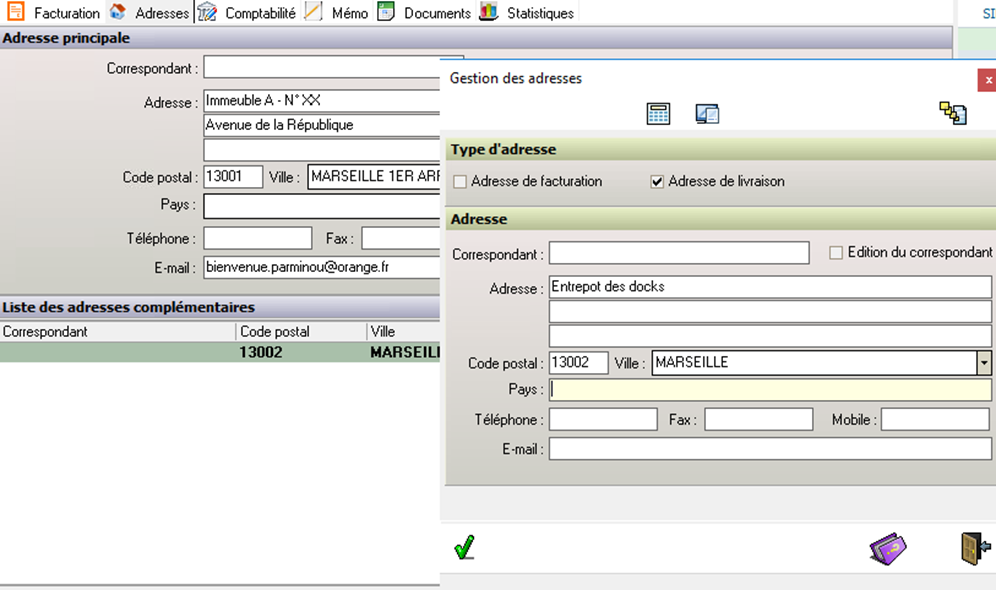The image size is (996, 590).
Task: Click the dialog Ville MARSEILLE field
Action: tap(814, 363)
